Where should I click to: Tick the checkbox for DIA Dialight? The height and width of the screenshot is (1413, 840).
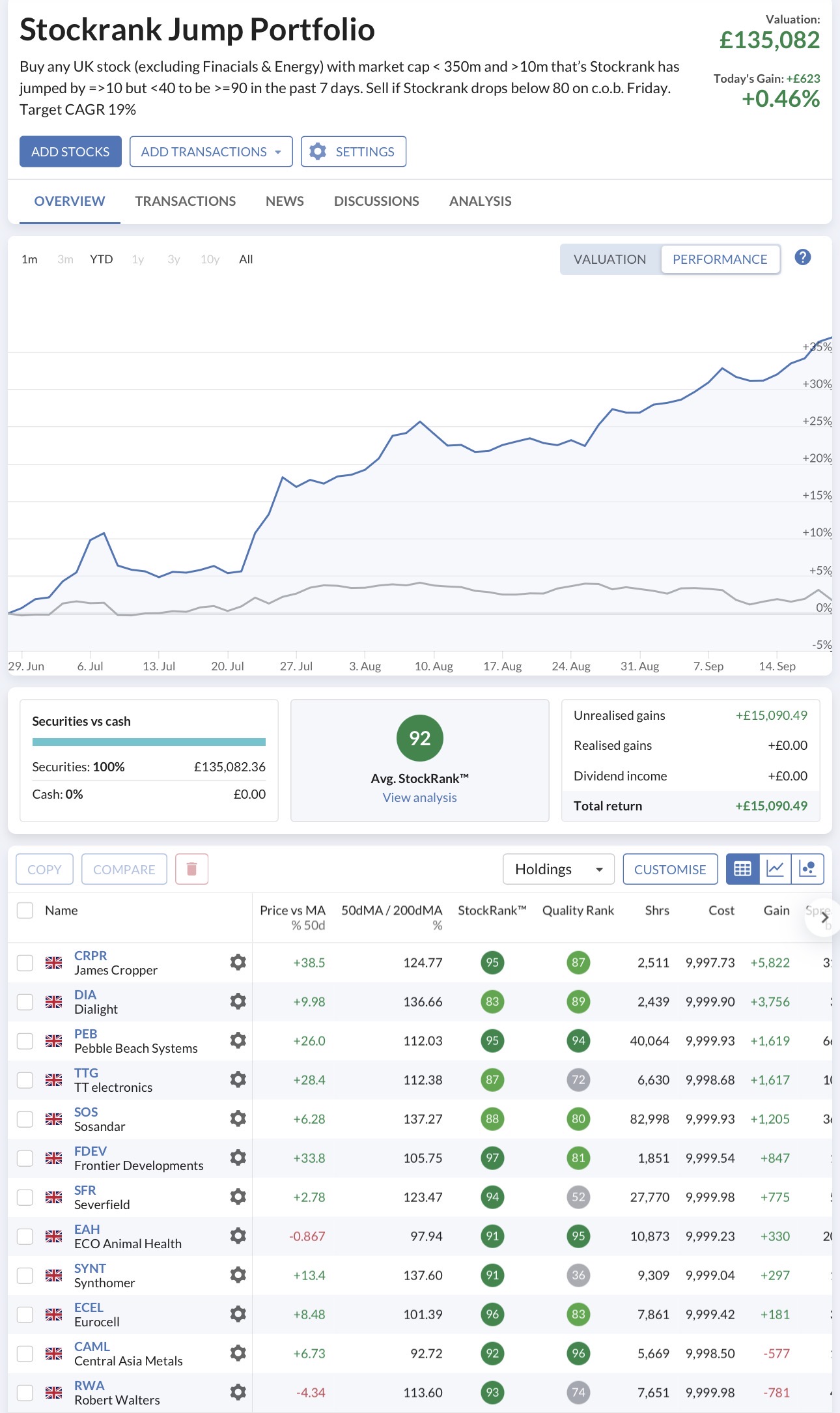pos(25,1002)
